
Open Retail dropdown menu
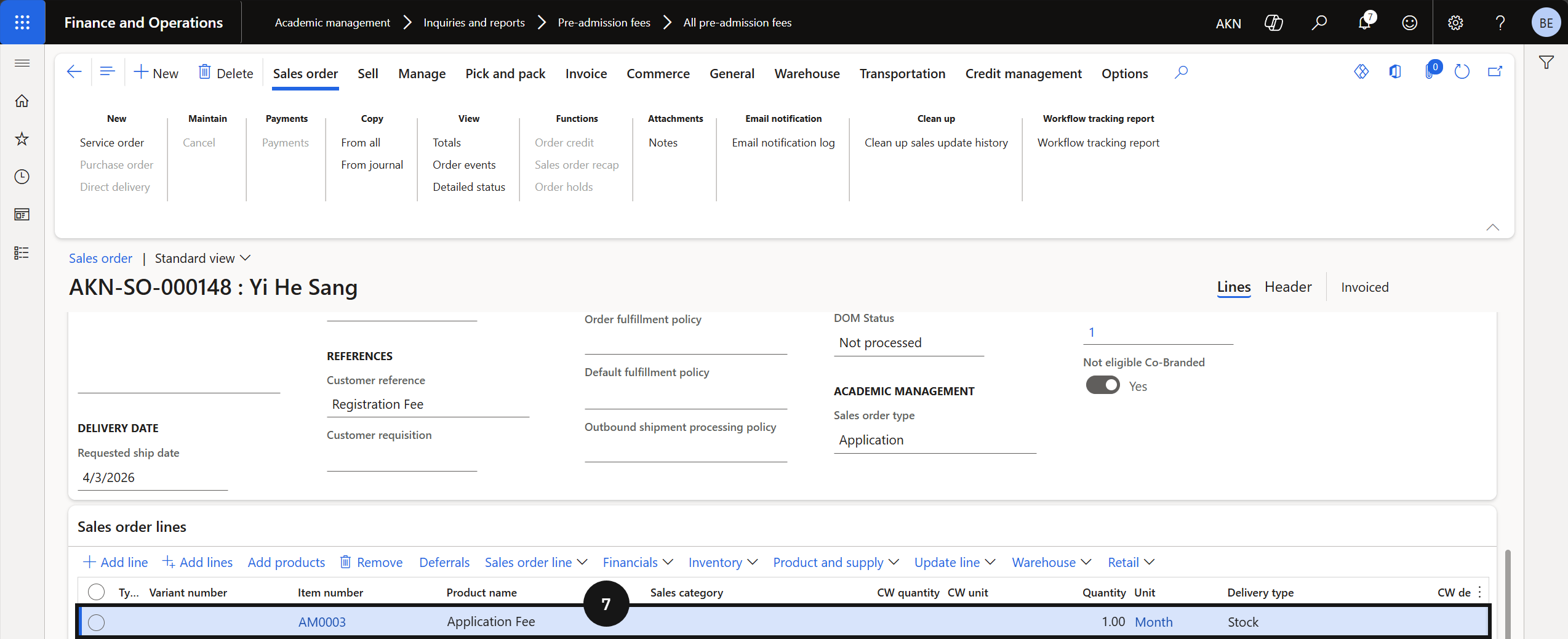[1131, 562]
